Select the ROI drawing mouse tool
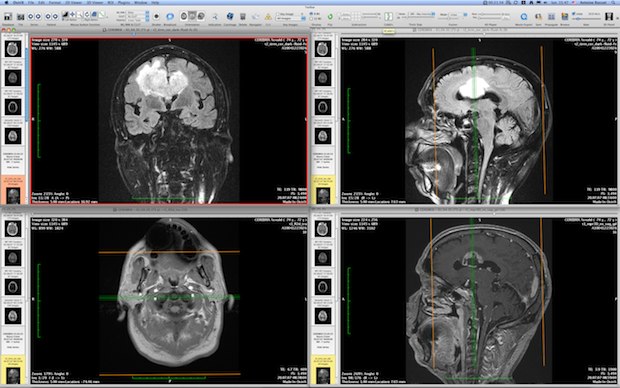 pos(102,14)
